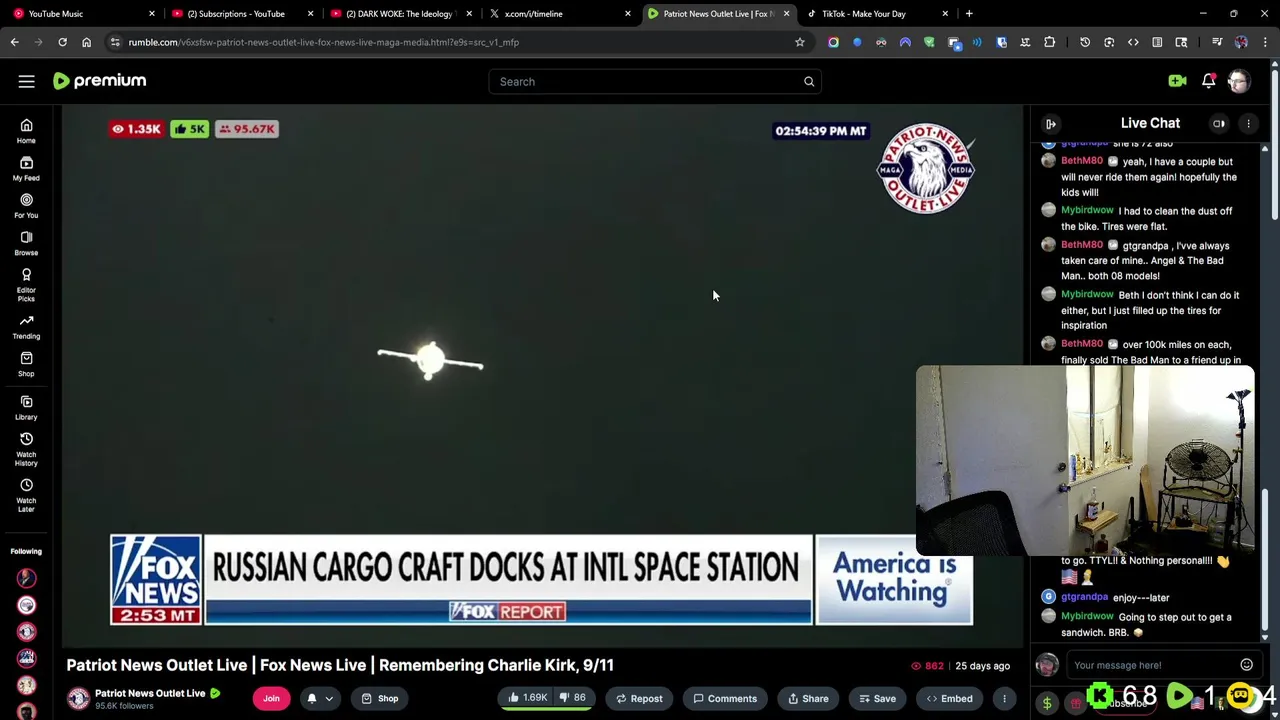Like the video with thumbs up 1.69K
This screenshot has width=1280, height=720.
click(527, 698)
